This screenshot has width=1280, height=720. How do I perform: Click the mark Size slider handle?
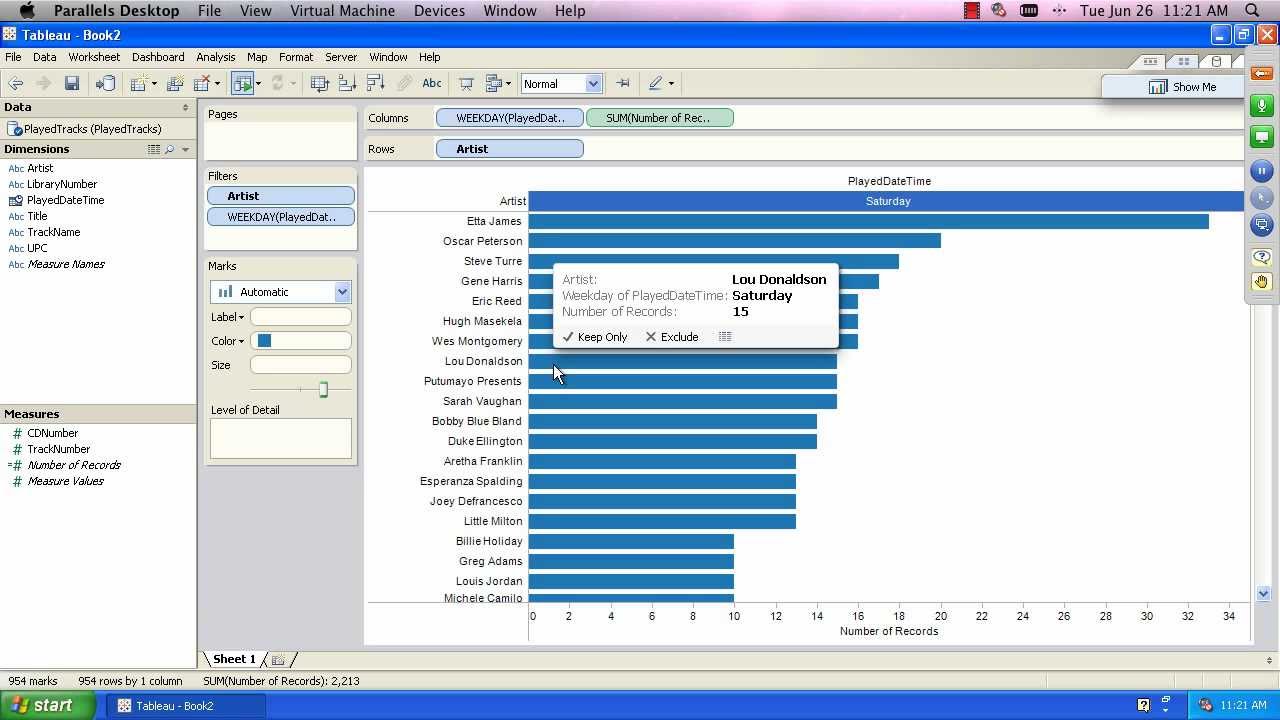(x=323, y=389)
